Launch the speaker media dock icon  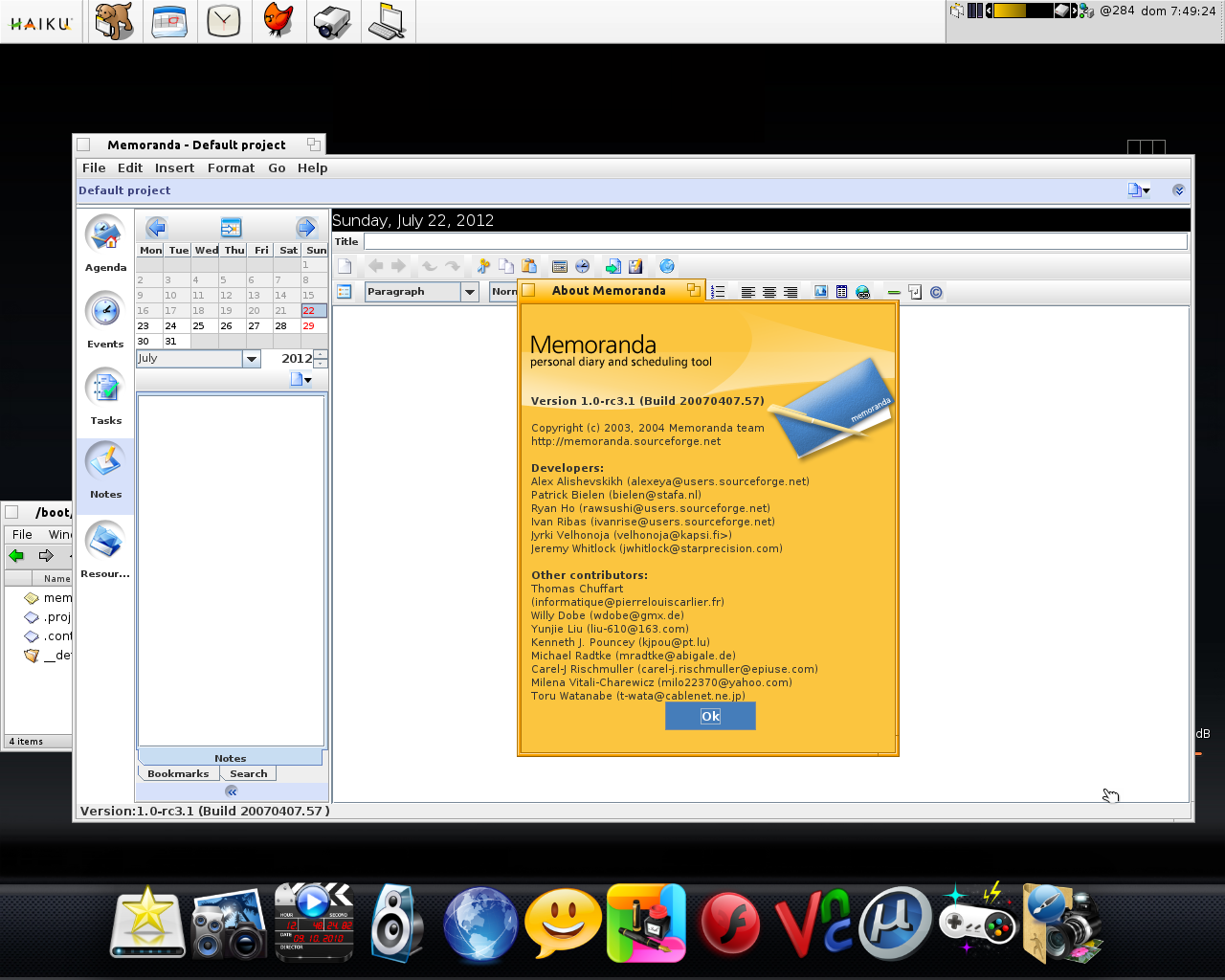[397, 923]
